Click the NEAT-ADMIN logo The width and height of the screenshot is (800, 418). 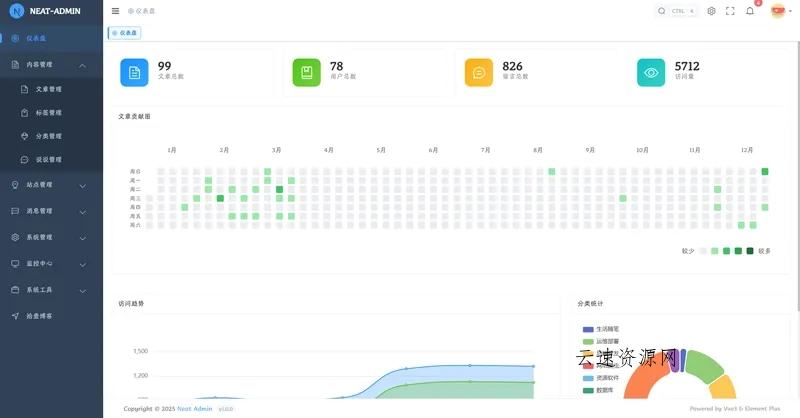50,11
